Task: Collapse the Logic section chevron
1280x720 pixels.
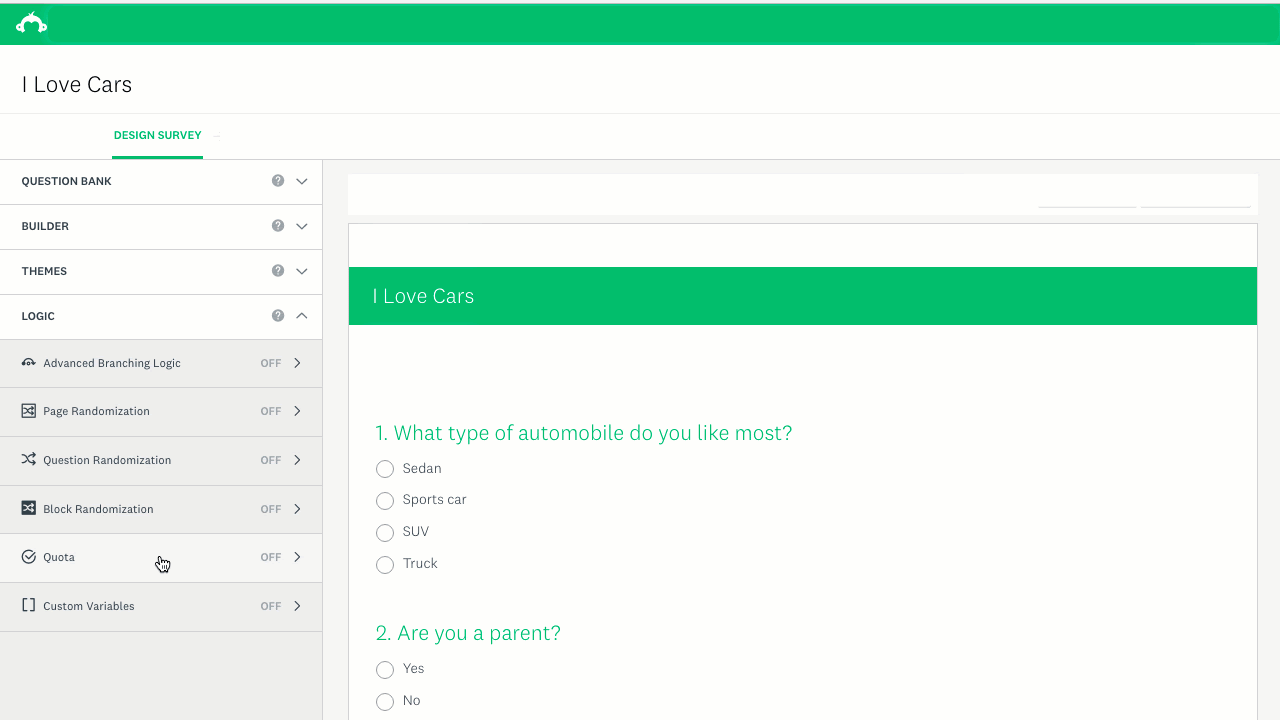Action: [302, 316]
